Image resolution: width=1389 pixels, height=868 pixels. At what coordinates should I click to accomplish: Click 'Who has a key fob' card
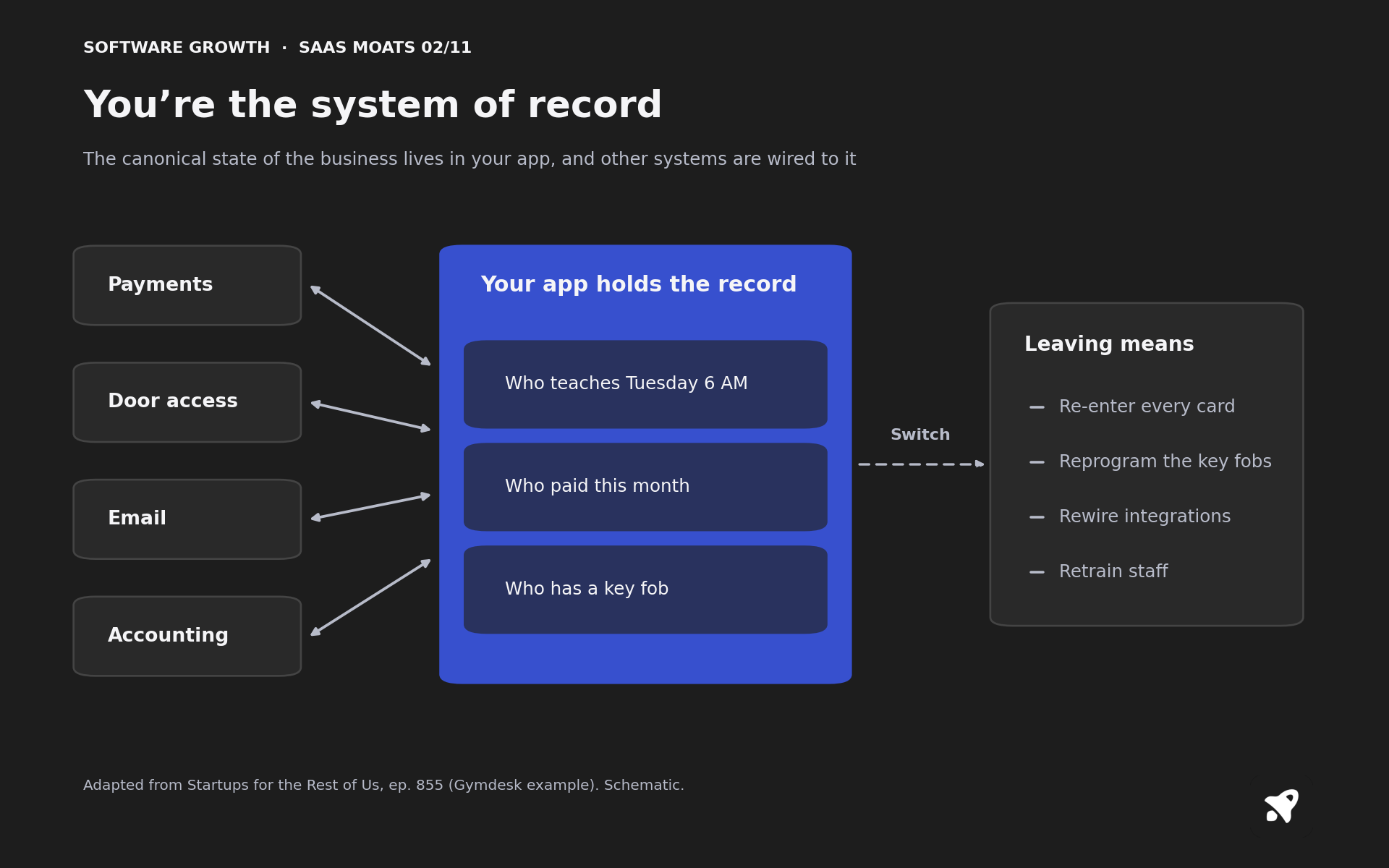(645, 590)
